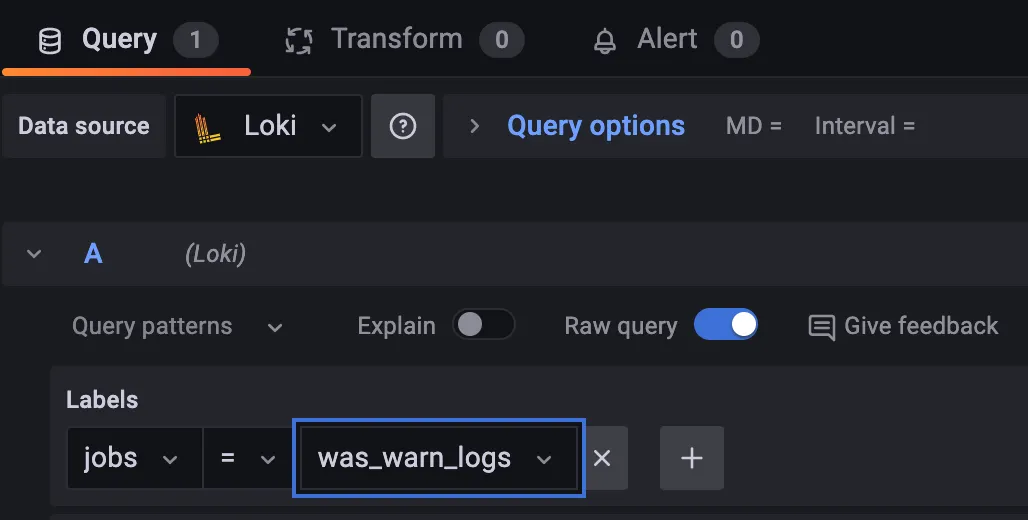This screenshot has height=520, width=1028.
Task: Click the Transform tab icon
Action: [x=298, y=40]
